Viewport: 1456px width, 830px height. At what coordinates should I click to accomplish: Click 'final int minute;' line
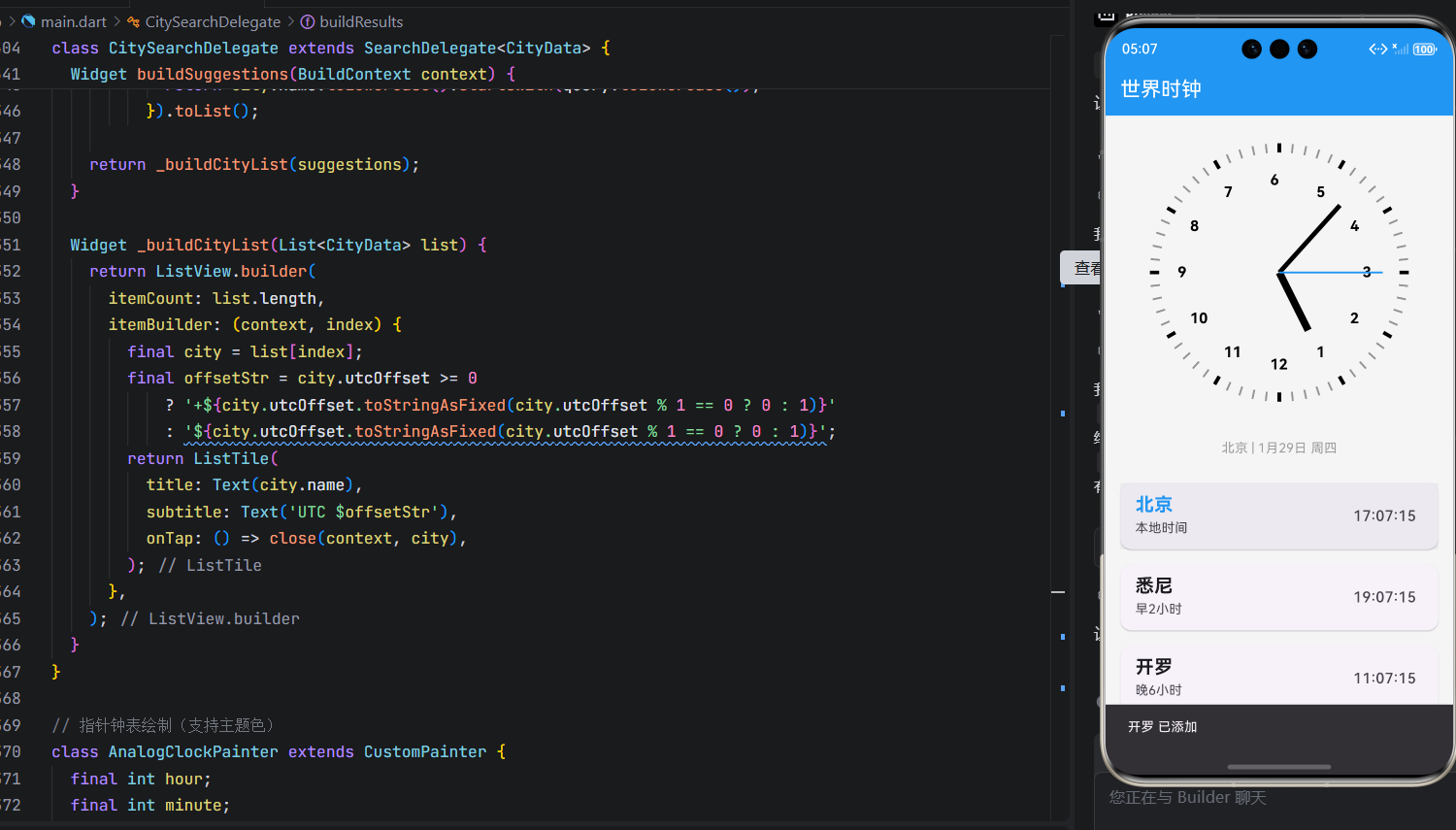click(150, 806)
